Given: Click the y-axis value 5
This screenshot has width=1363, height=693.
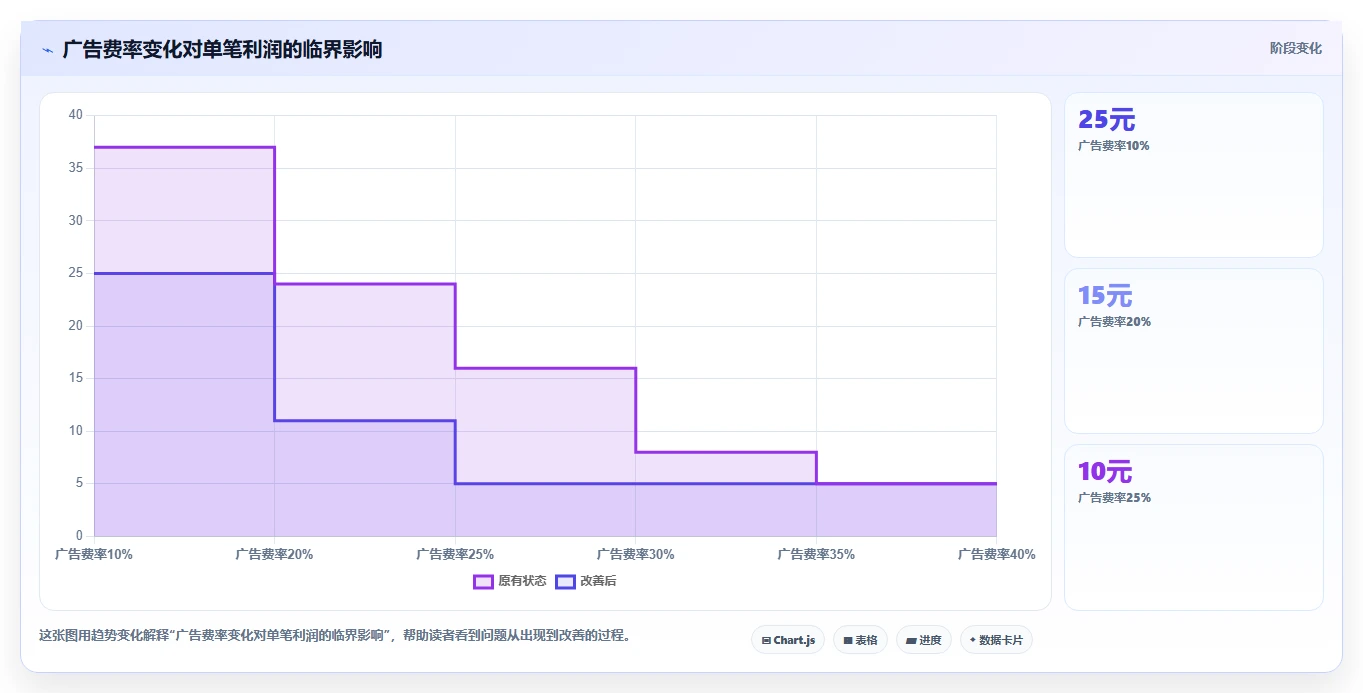Looking at the screenshot, I should (80, 484).
